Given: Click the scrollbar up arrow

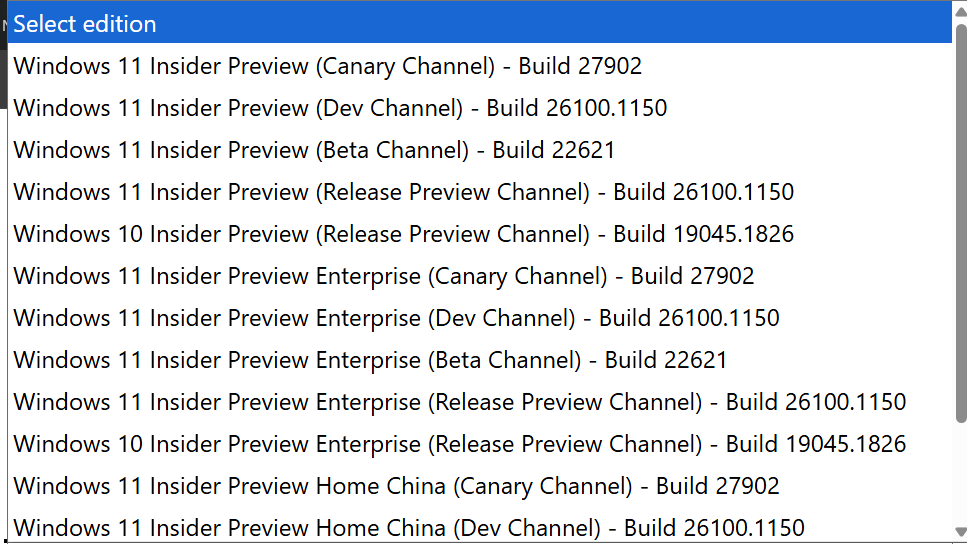Looking at the screenshot, I should [961, 12].
